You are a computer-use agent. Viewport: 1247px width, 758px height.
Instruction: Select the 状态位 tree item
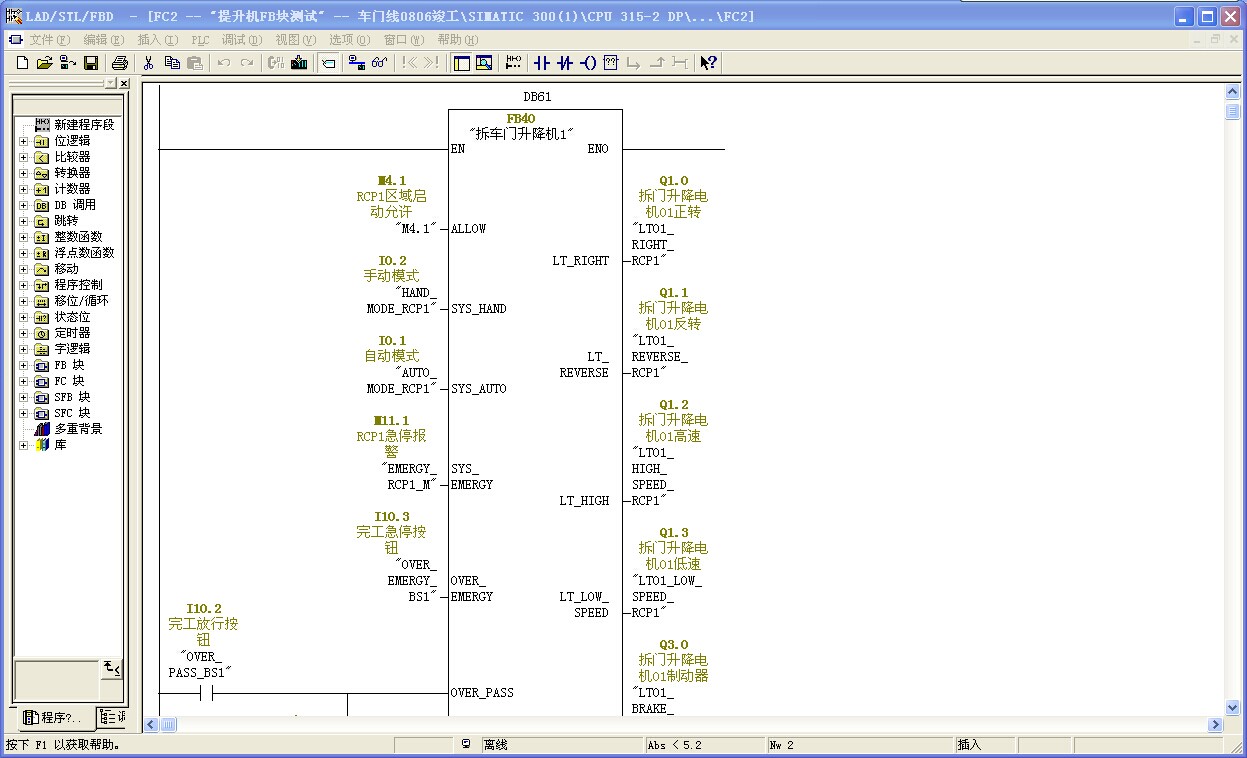coord(72,317)
